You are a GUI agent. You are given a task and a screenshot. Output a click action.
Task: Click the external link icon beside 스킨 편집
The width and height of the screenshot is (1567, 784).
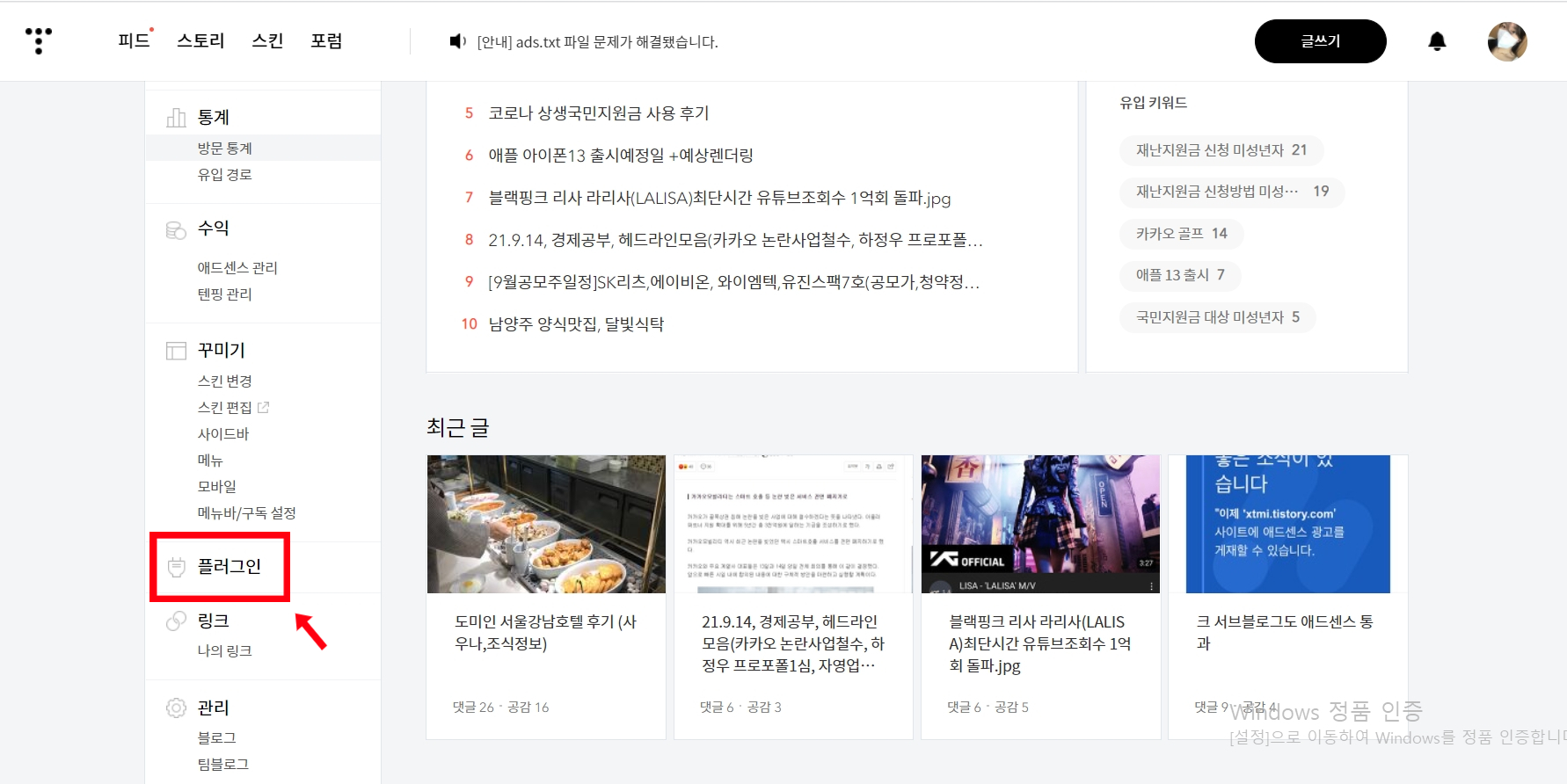point(263,407)
